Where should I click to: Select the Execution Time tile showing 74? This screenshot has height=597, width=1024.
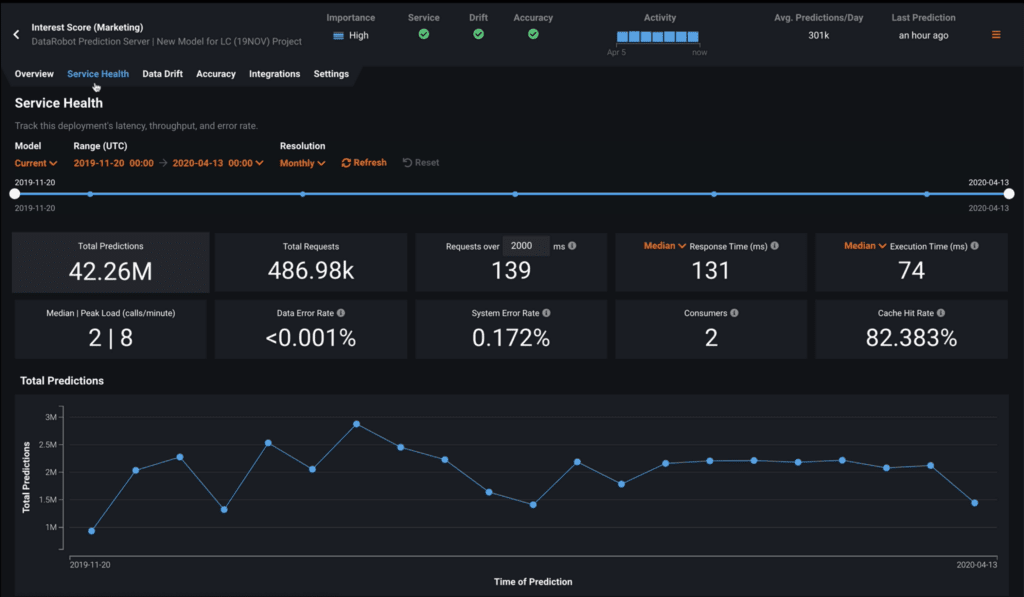pyautogui.click(x=911, y=263)
